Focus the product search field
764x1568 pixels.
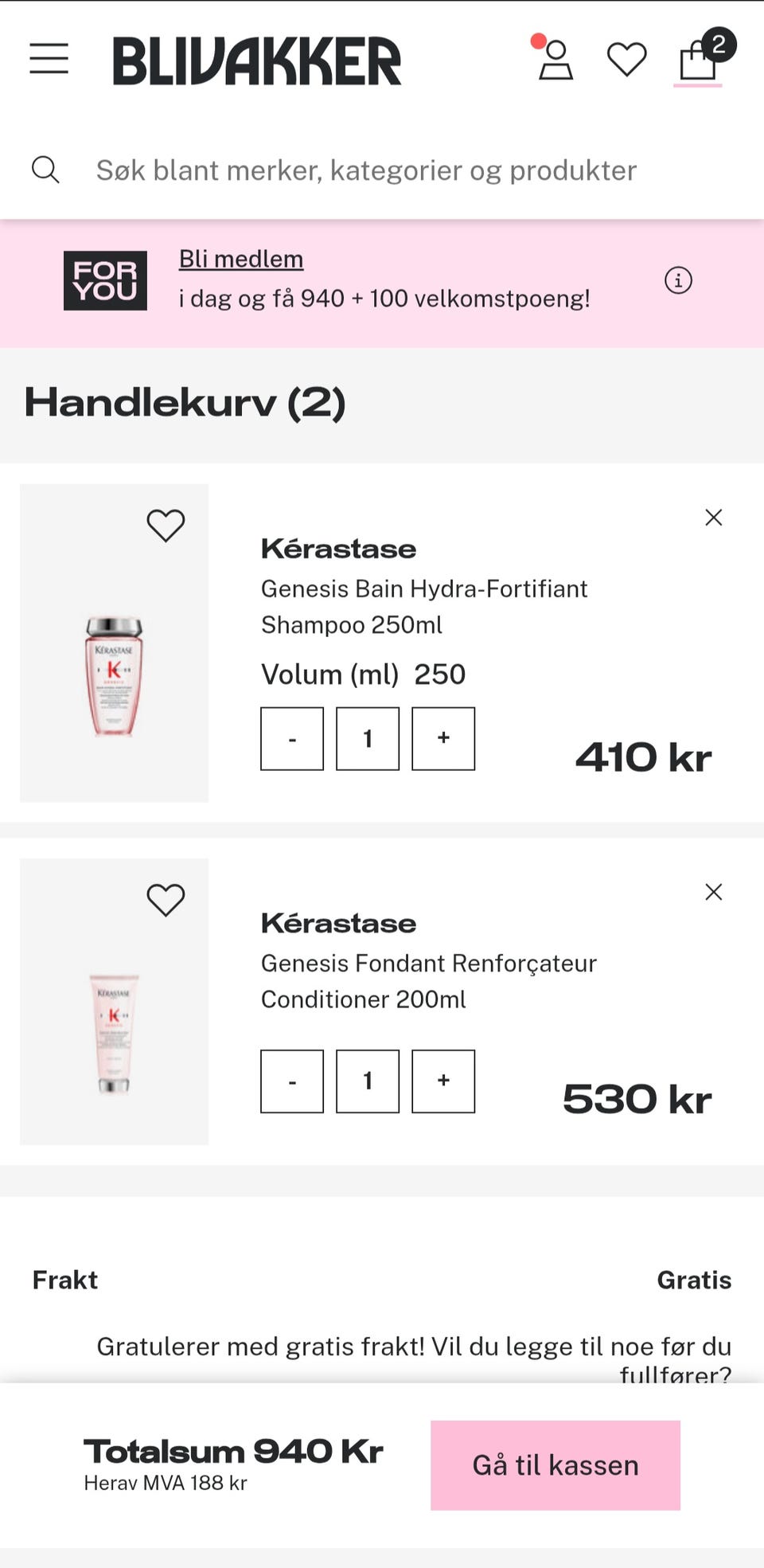click(x=366, y=170)
